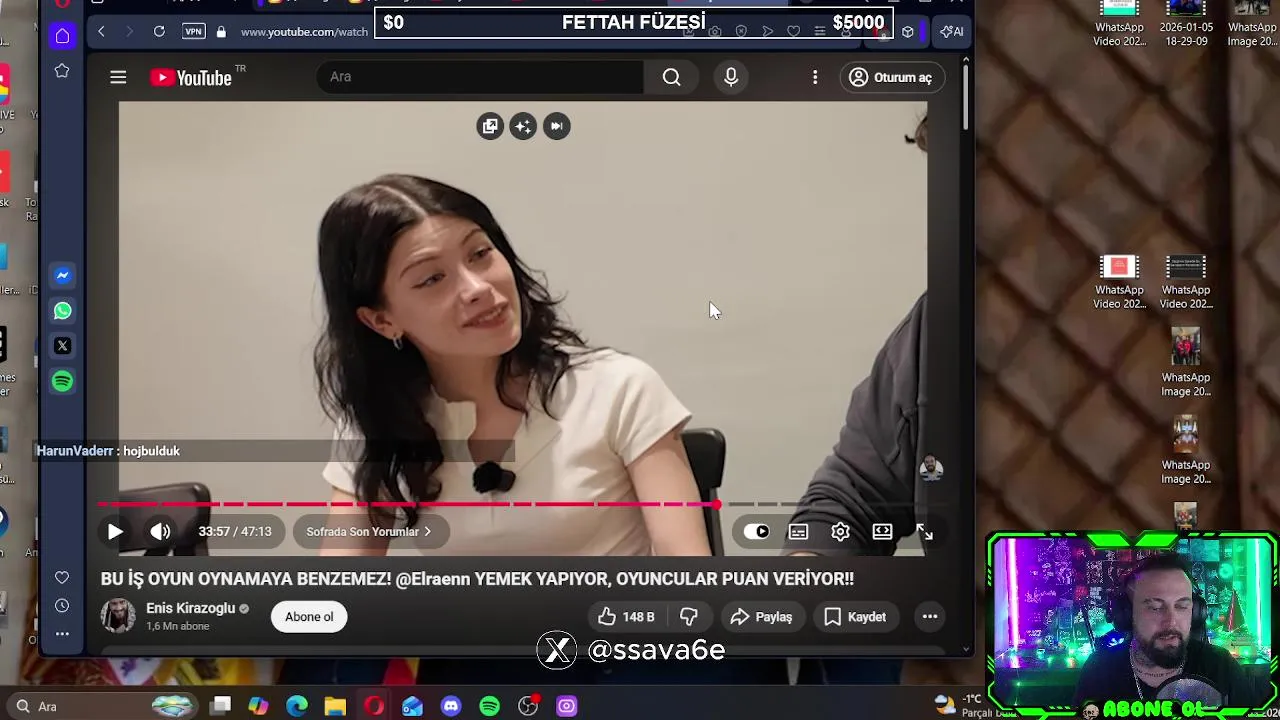The image size is (1280, 720).
Task: Toggle the Opera VPN badge
Action: (x=193, y=32)
